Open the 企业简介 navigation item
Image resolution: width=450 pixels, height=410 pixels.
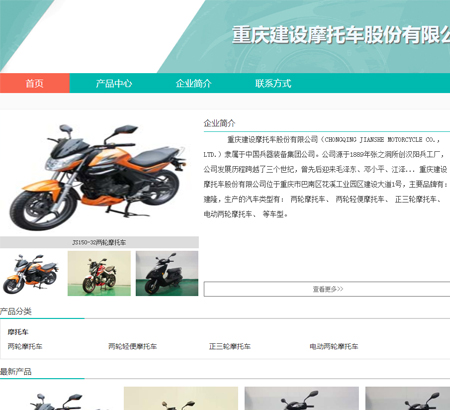pyautogui.click(x=194, y=83)
